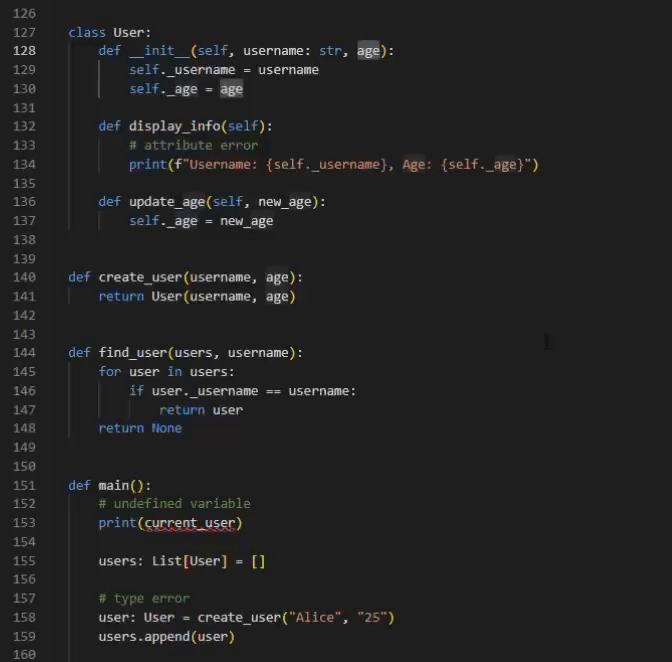
Task: Click the empty list brackets on line 155
Action: [258, 561]
